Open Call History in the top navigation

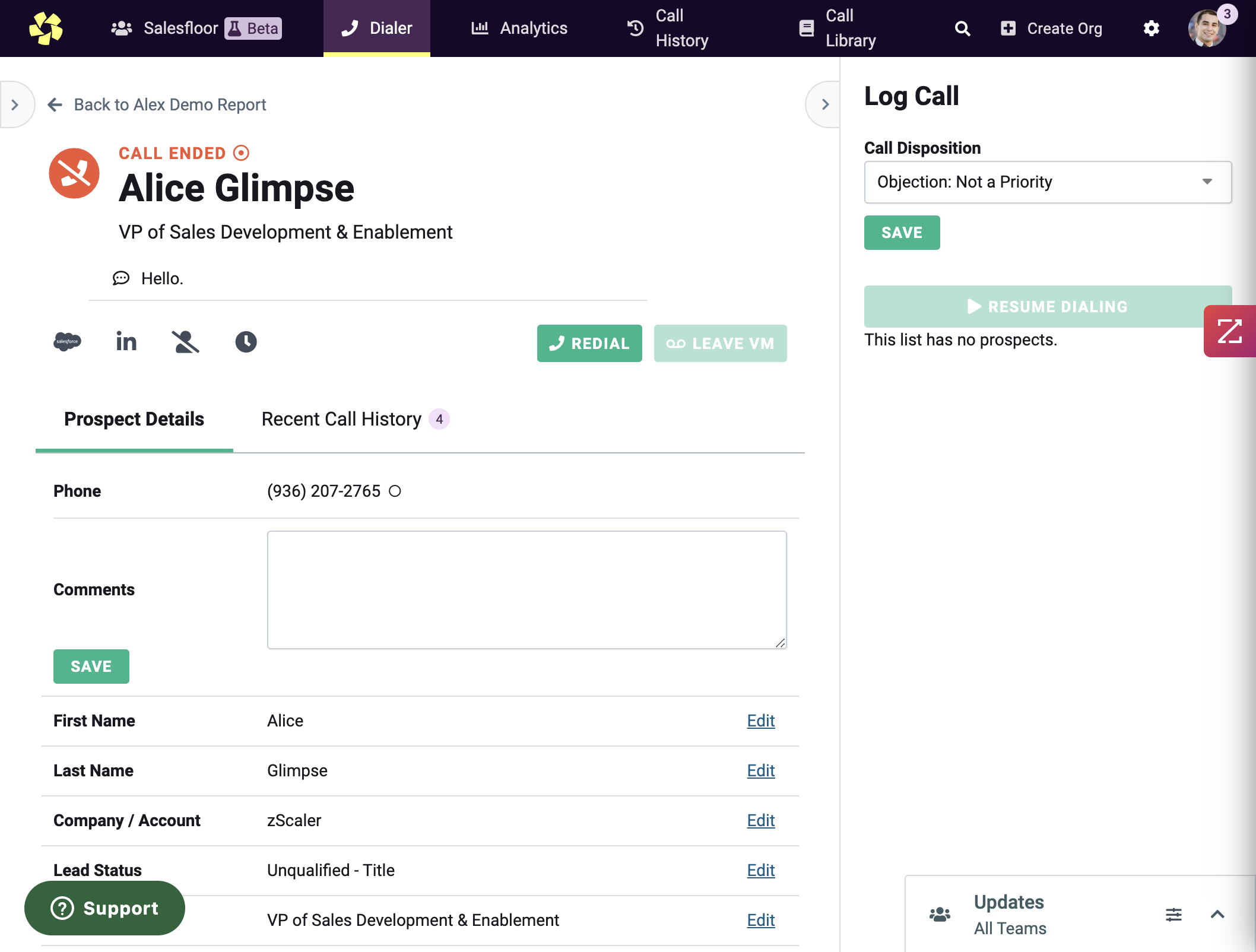click(x=668, y=28)
